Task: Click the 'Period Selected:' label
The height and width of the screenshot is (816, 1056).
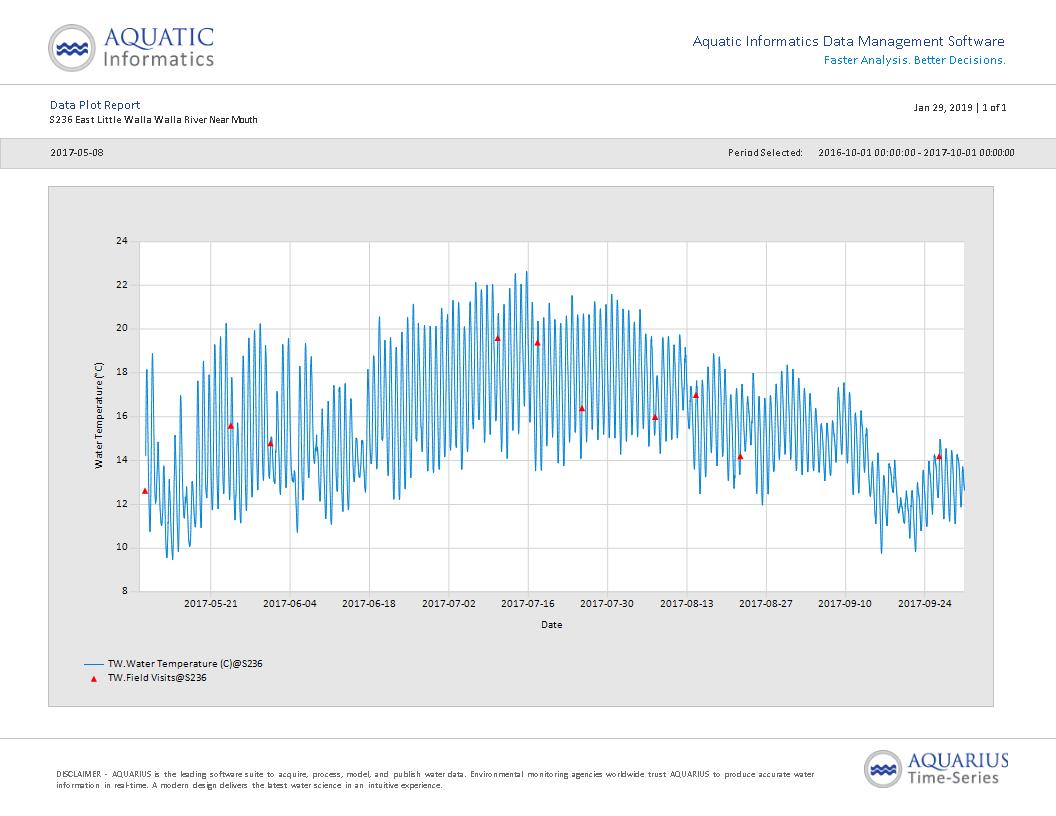Action: coord(765,153)
